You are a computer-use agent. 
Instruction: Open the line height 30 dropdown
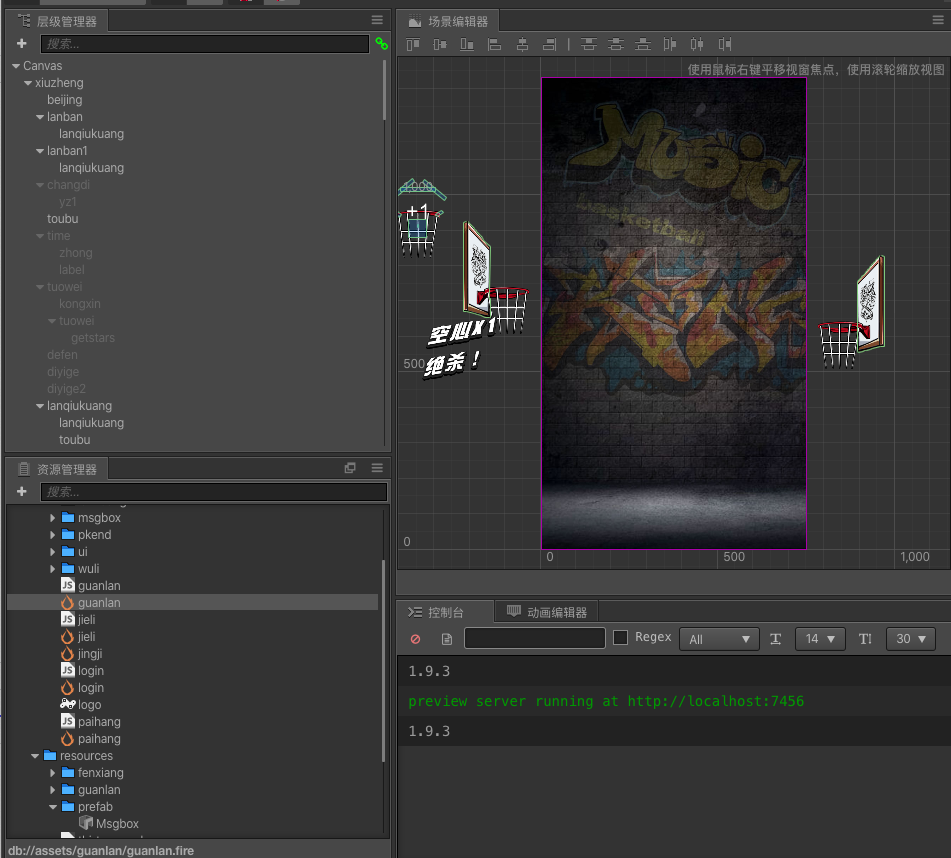pyautogui.click(x=910, y=639)
